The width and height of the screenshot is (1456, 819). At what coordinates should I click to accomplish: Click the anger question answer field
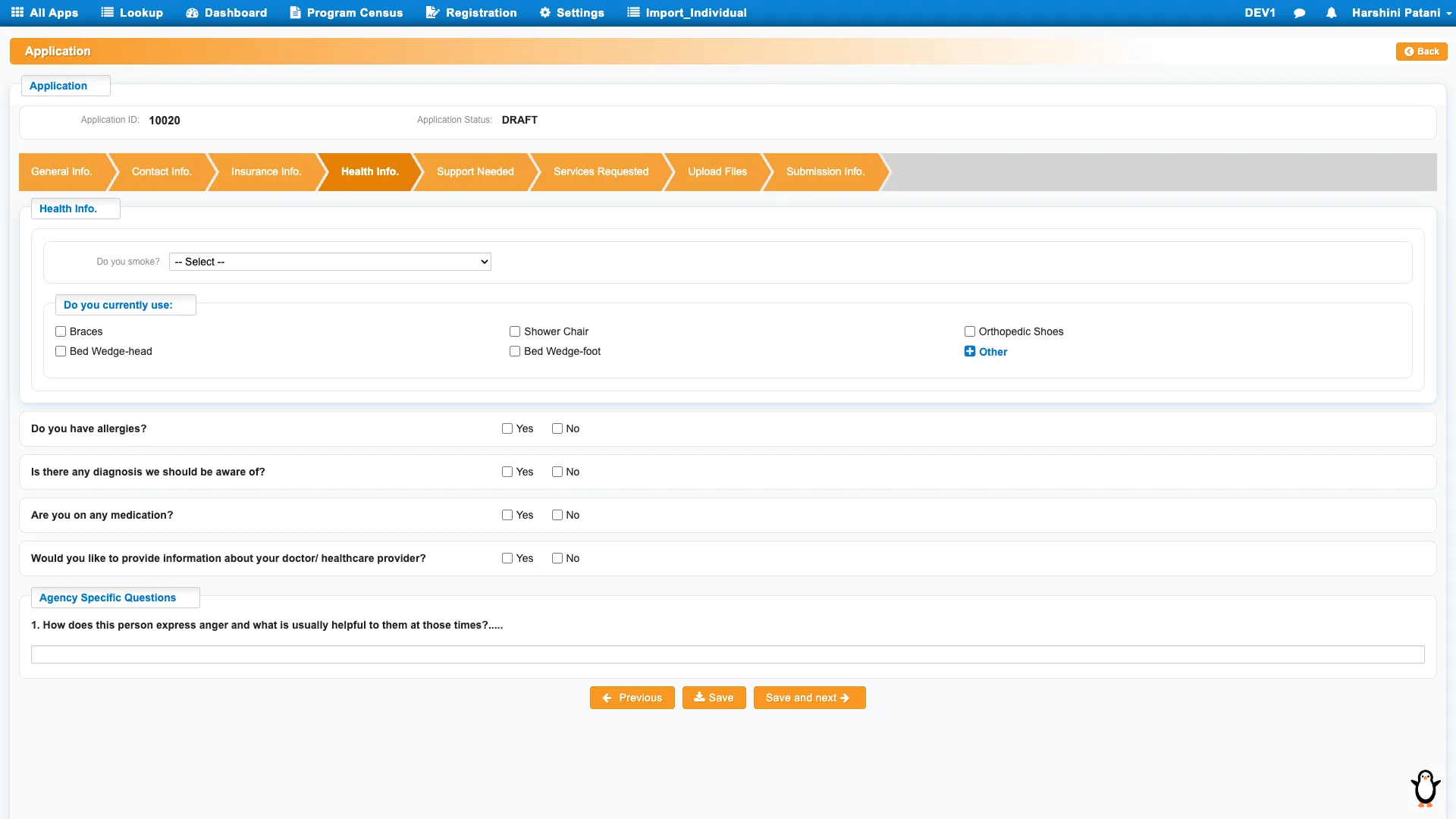727,654
